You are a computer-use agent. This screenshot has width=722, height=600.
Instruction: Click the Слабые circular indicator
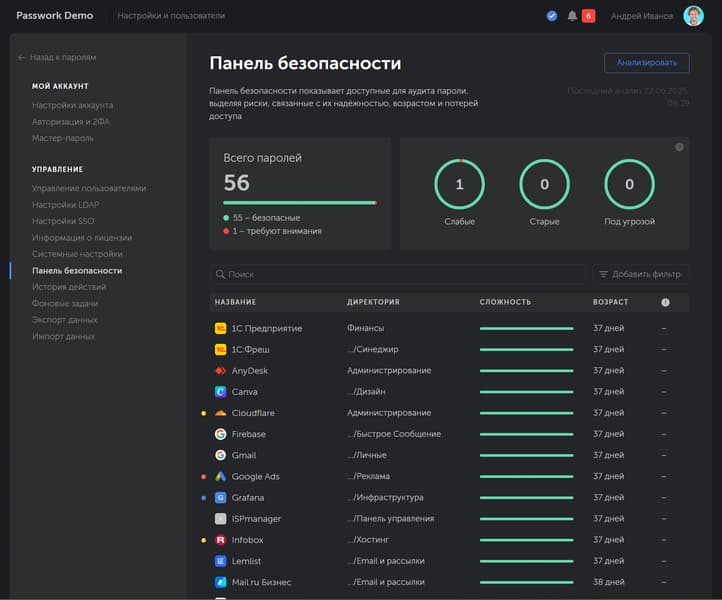459,185
